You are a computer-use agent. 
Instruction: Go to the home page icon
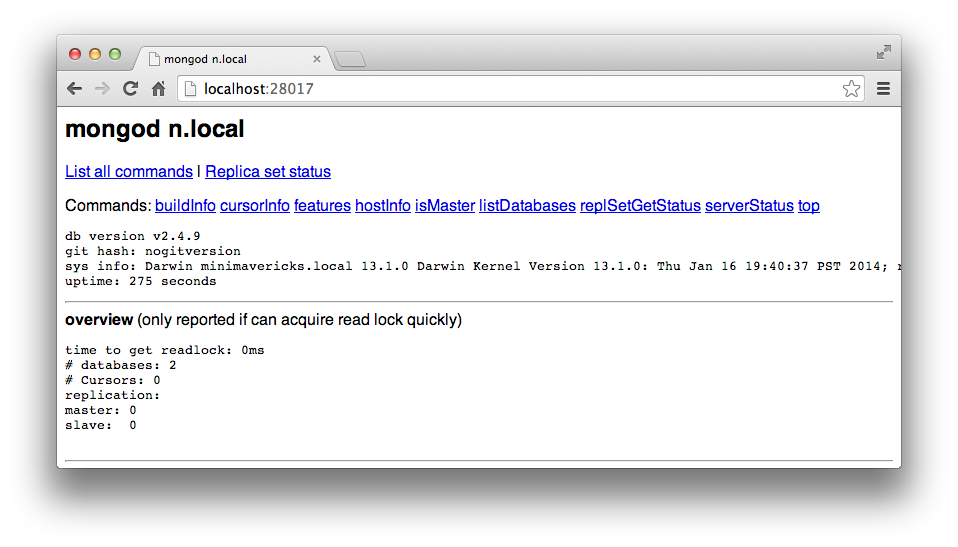tap(158, 89)
